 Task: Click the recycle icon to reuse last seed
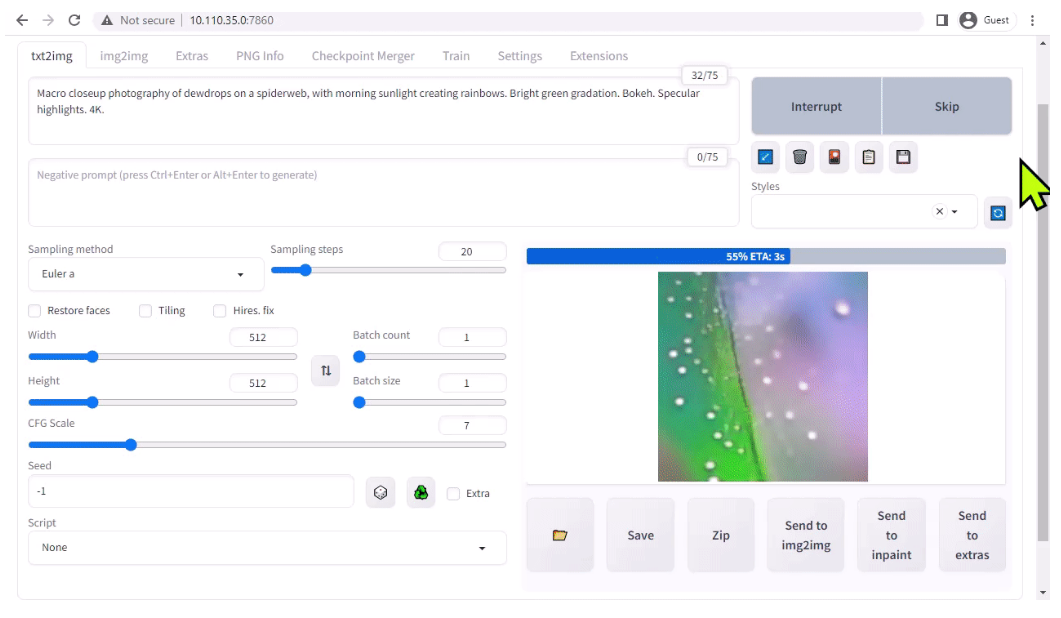point(420,491)
